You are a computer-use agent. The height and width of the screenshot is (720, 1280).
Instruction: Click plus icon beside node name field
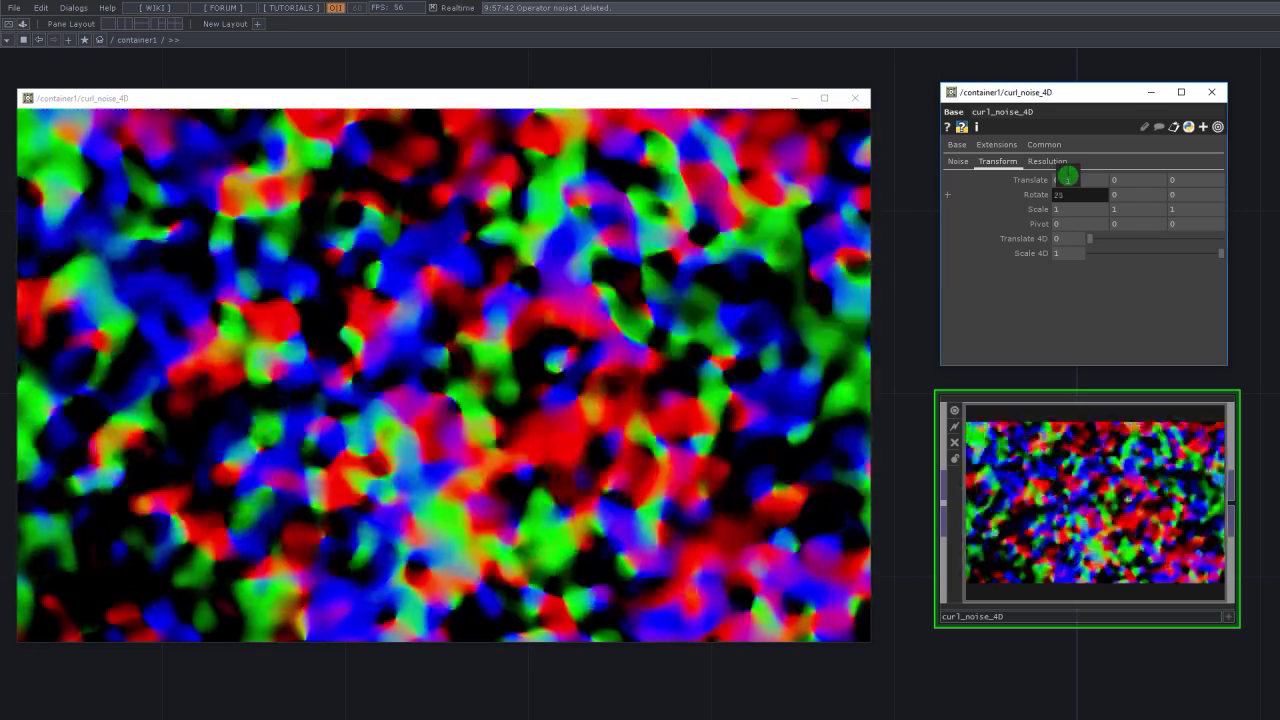pos(1229,617)
